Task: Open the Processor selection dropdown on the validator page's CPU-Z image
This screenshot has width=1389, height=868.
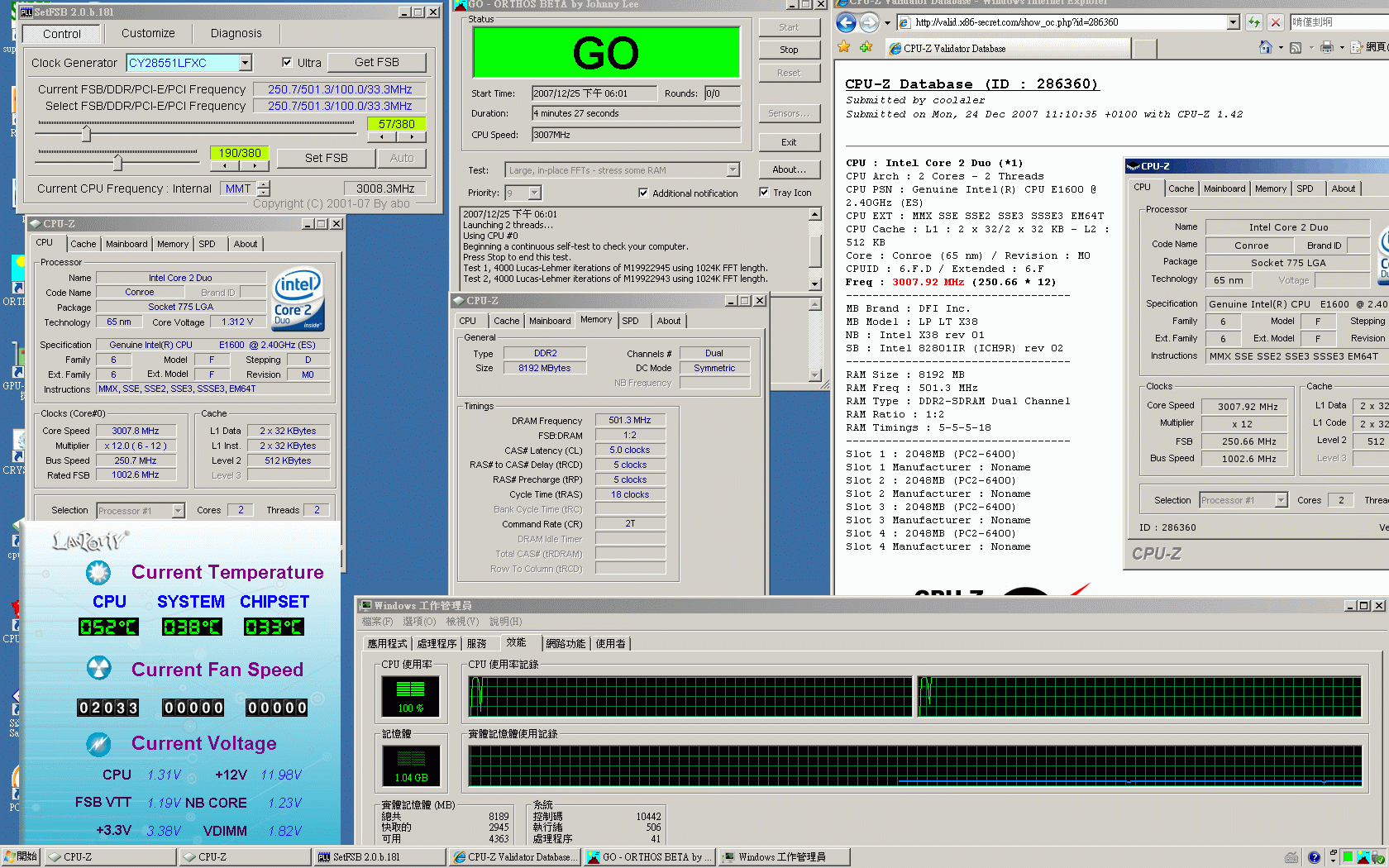Action: click(x=1281, y=500)
